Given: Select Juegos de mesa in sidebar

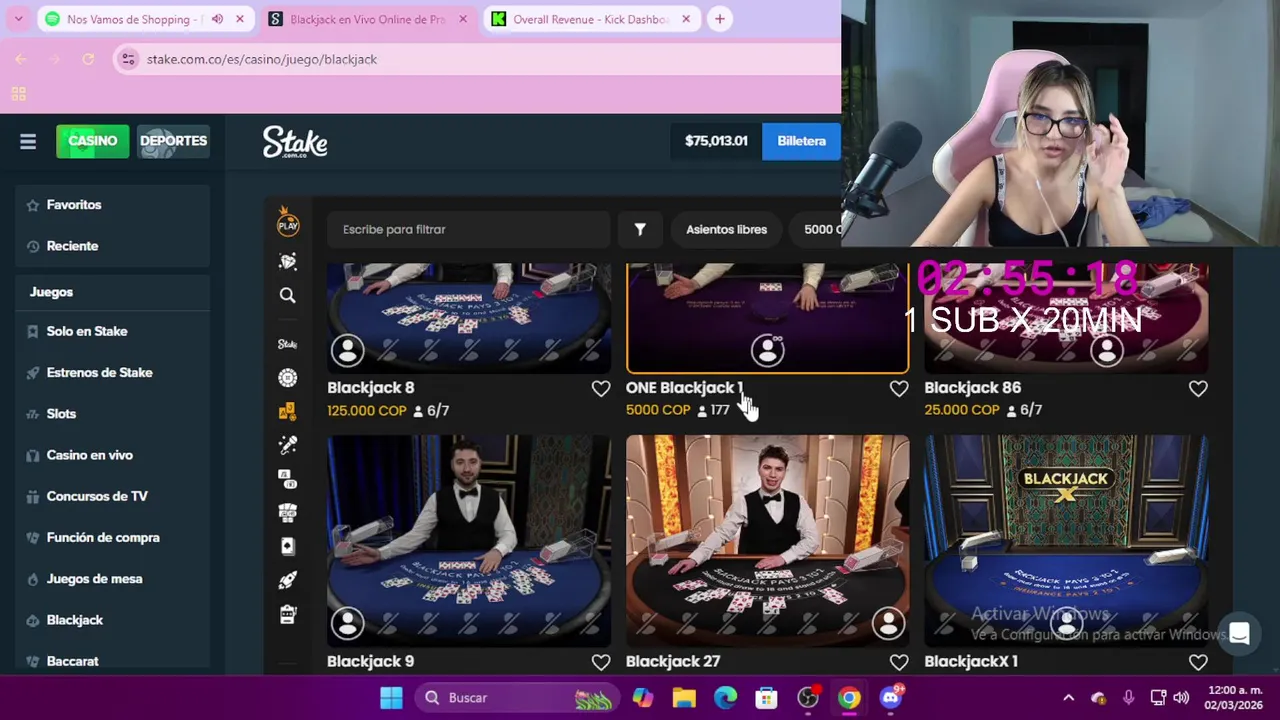Looking at the screenshot, I should (112, 579).
